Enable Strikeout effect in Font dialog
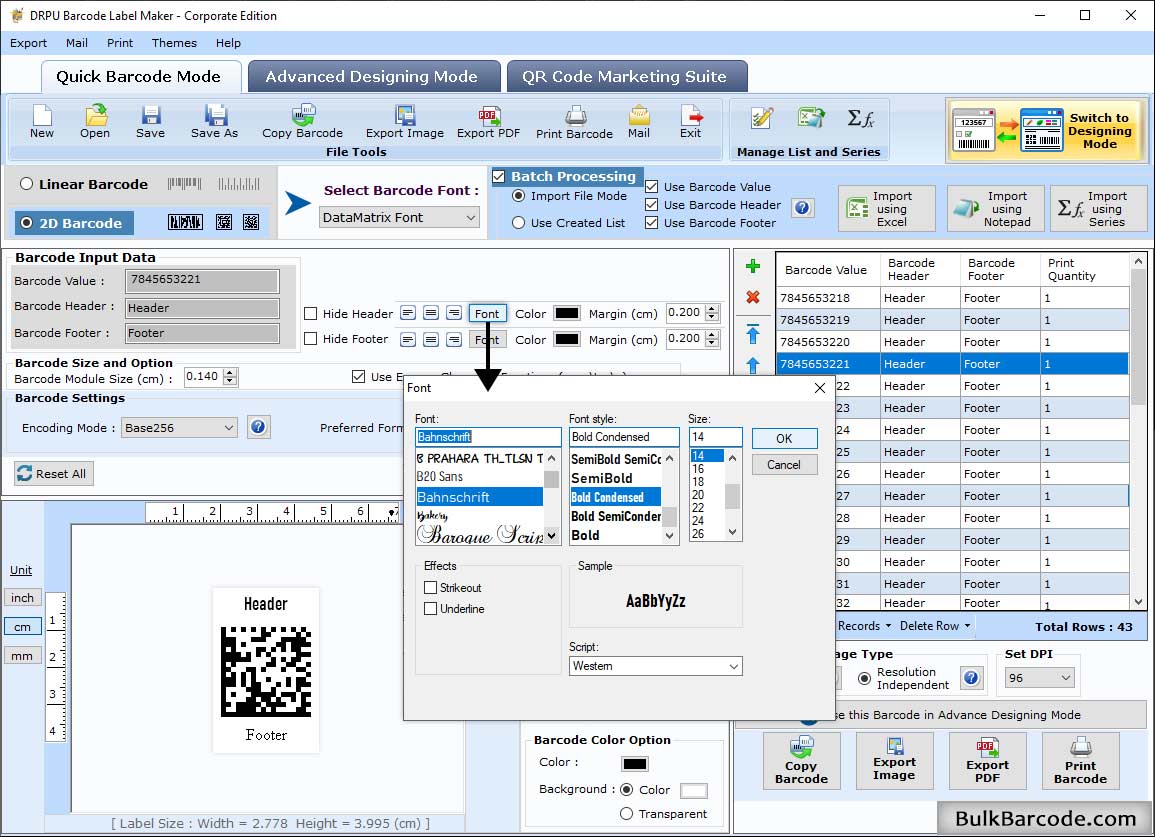This screenshot has width=1155, height=837. point(430,588)
